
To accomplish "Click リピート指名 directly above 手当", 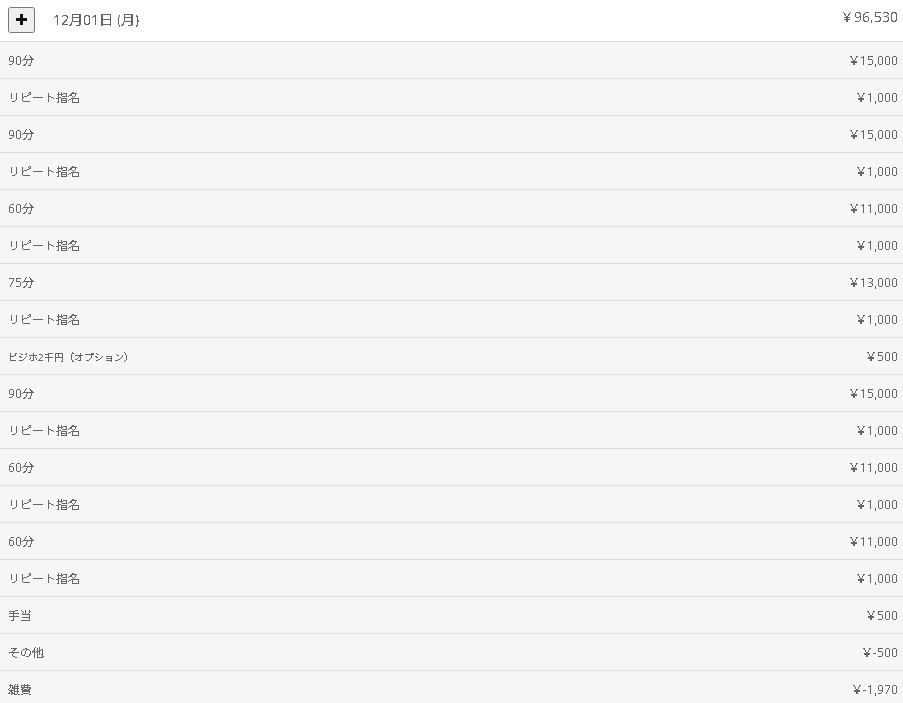I will point(44,579).
